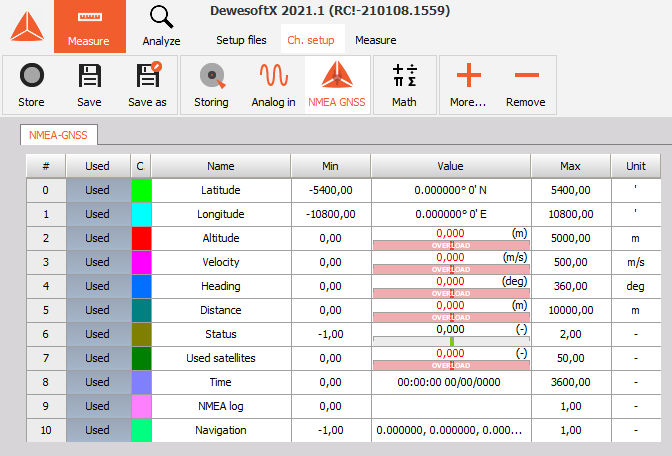Screen dimensions: 672x456
Task: Toggle Used button for Longitude channel
Action: pos(98,214)
